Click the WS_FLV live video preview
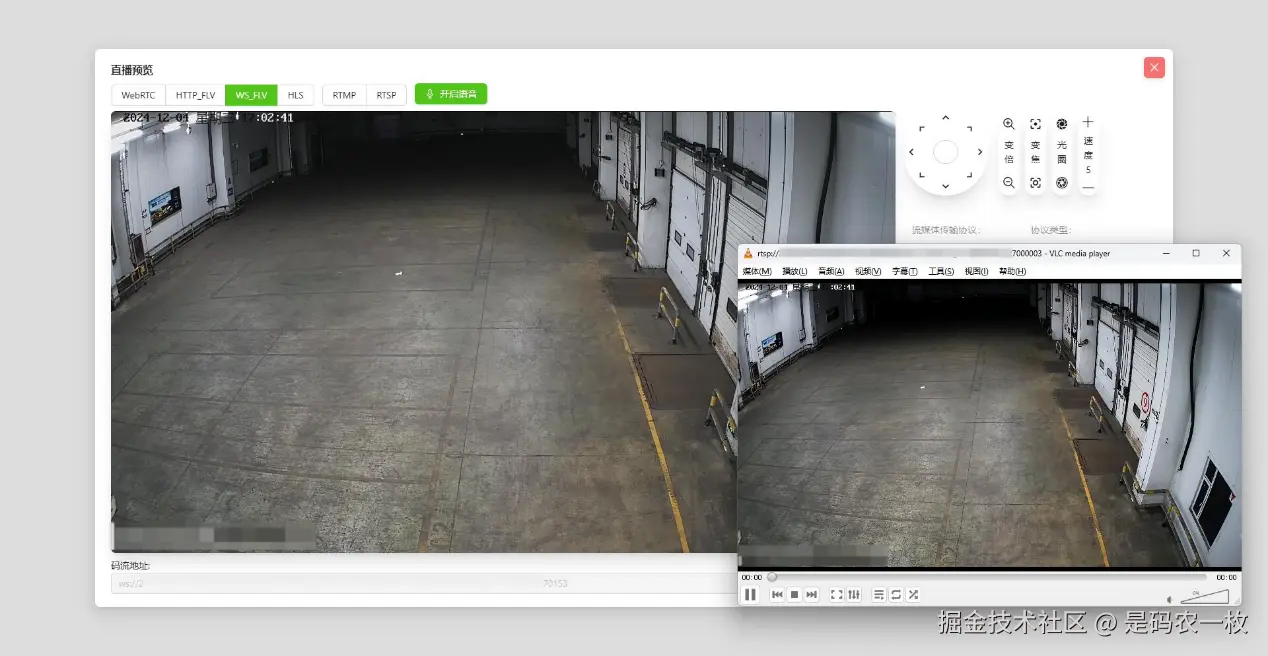 (x=424, y=331)
